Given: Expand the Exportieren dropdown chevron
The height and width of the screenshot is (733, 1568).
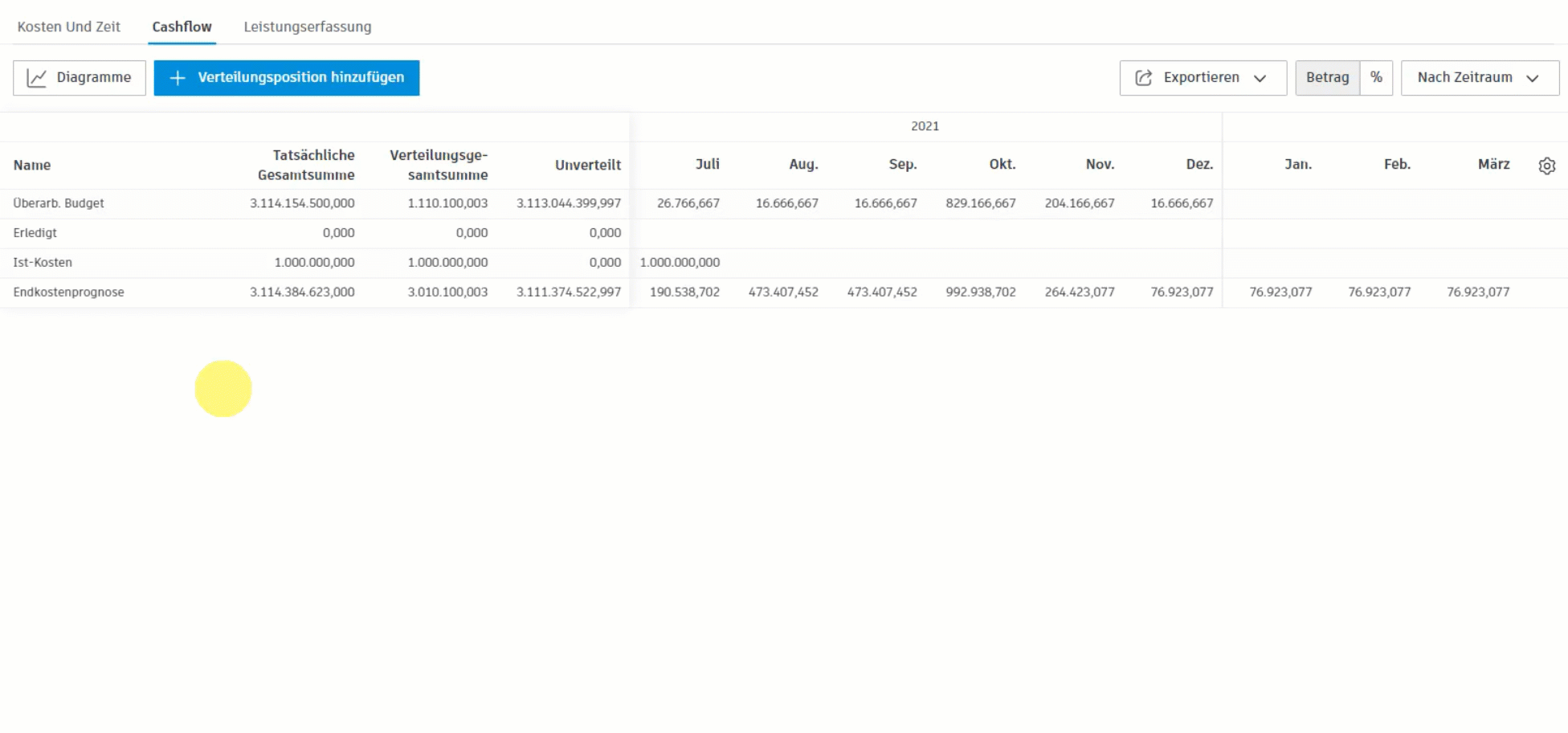Looking at the screenshot, I should pos(1260,78).
